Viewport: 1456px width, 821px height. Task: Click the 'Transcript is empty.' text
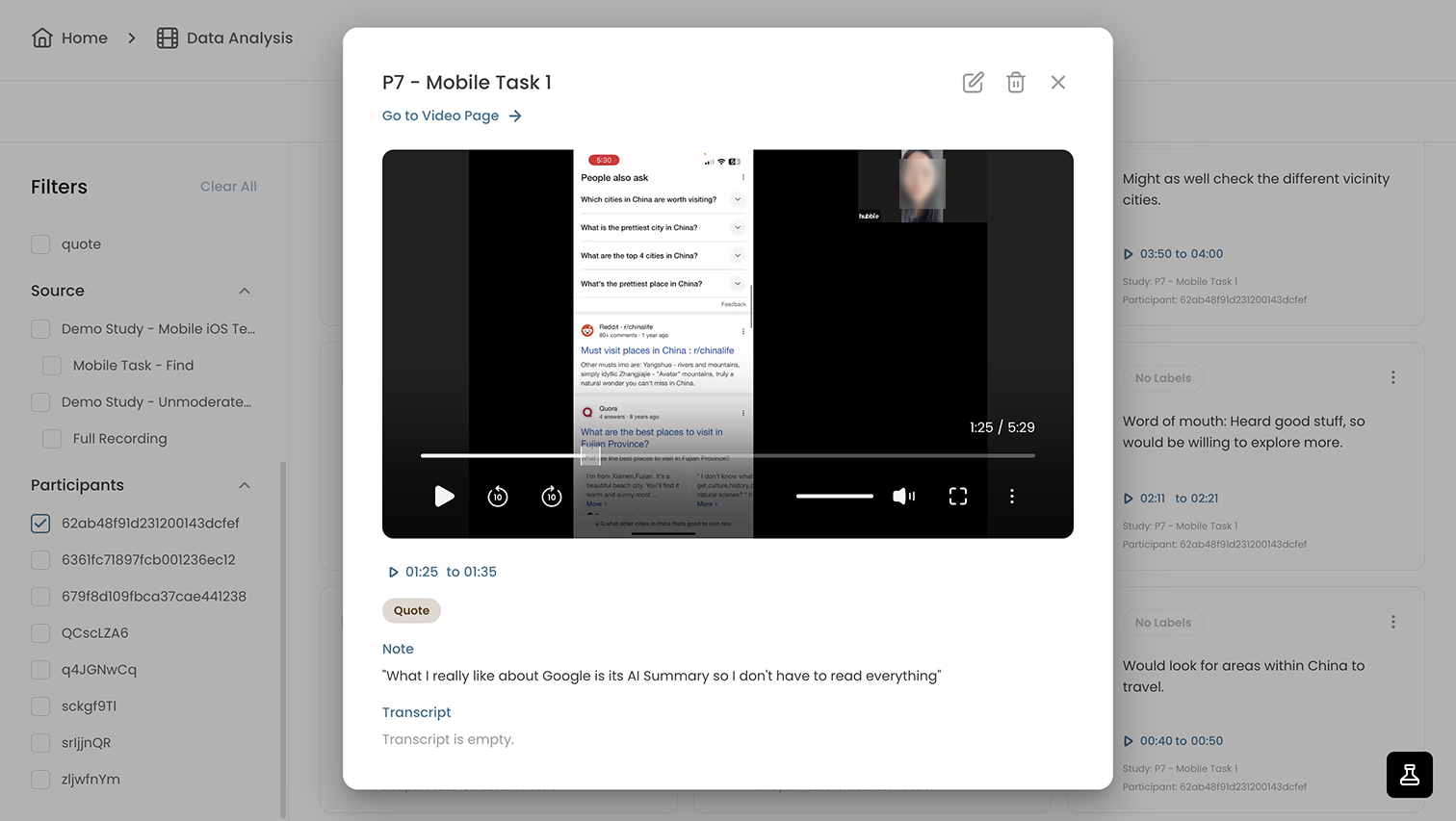point(448,739)
